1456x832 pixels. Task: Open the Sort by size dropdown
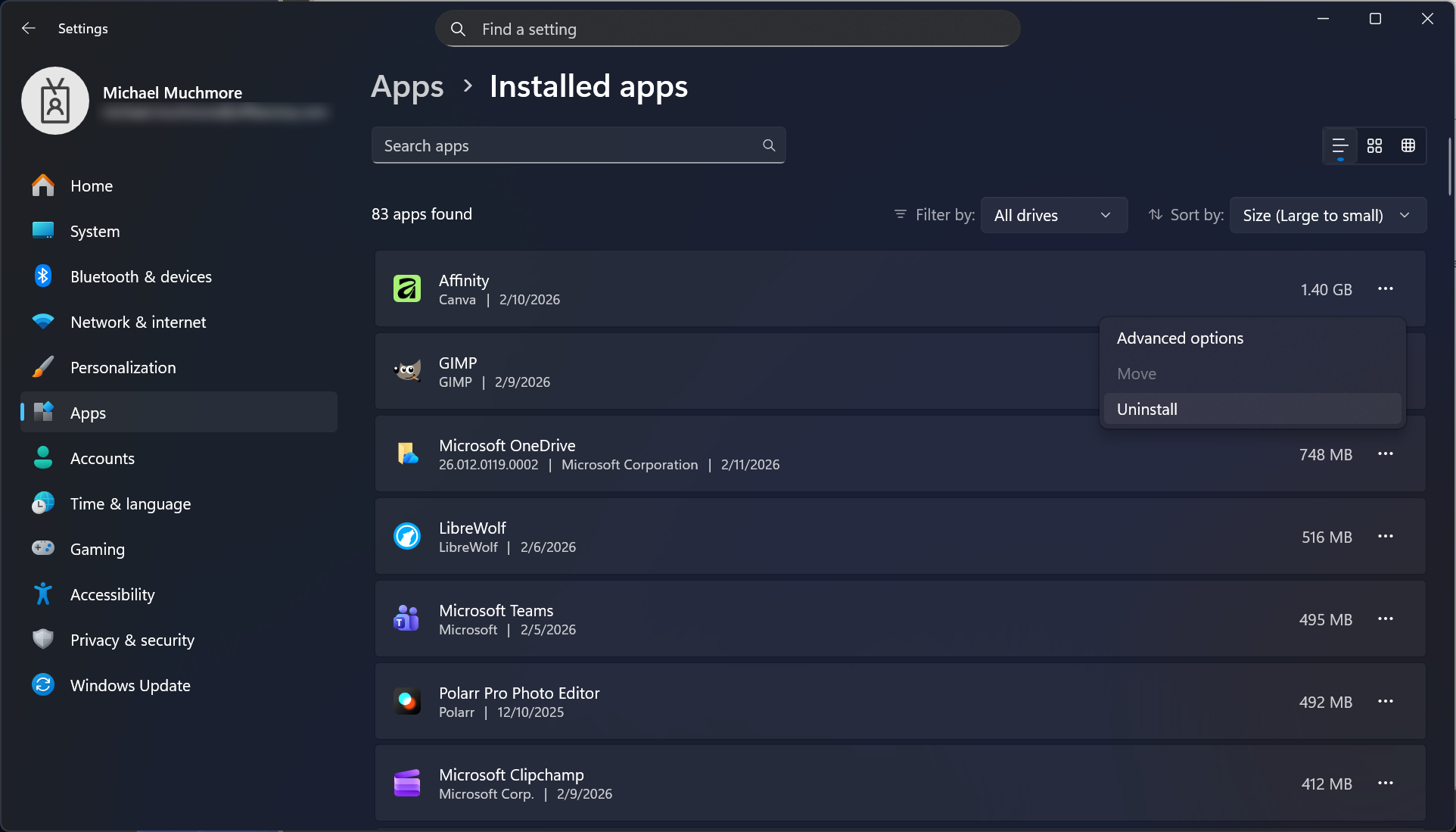pos(1327,215)
